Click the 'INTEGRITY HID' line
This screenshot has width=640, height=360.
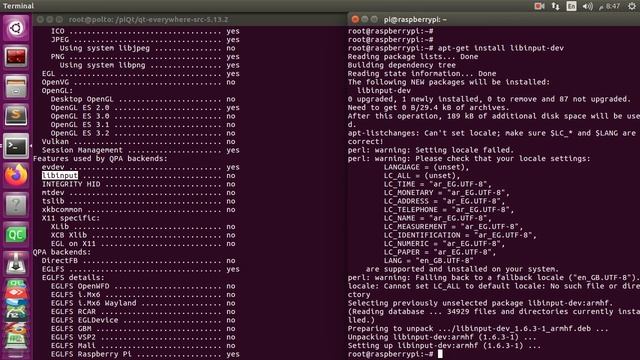click(x=138, y=184)
